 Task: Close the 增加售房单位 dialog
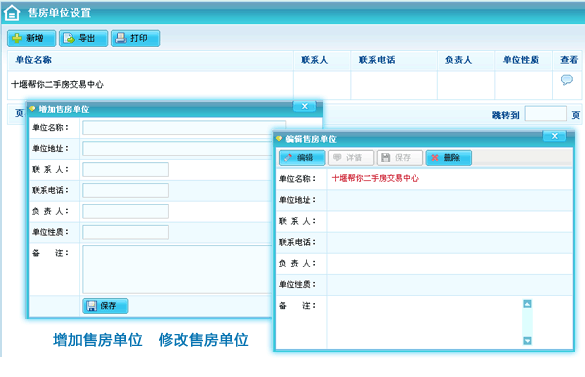point(305,106)
